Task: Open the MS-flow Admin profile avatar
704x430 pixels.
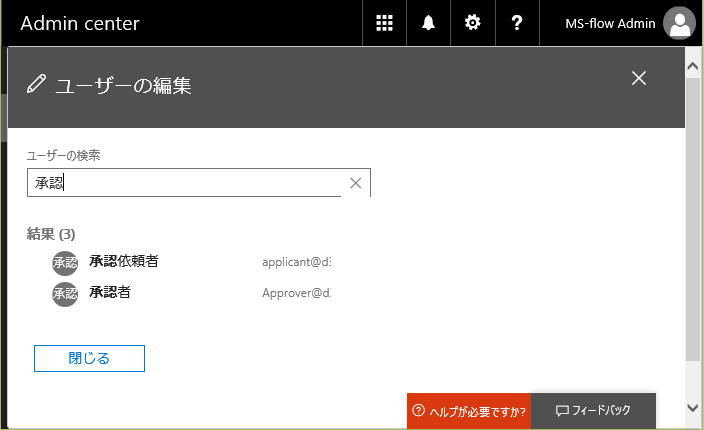Action: [680, 24]
